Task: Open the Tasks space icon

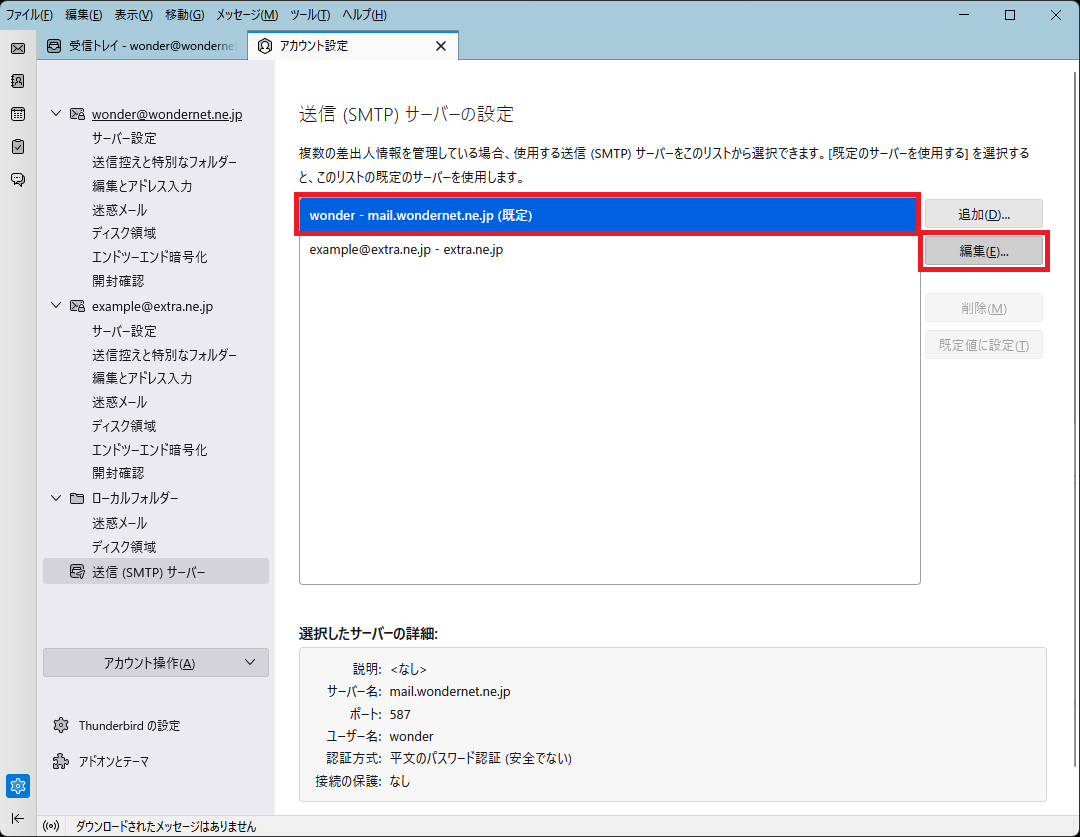Action: coord(18,147)
